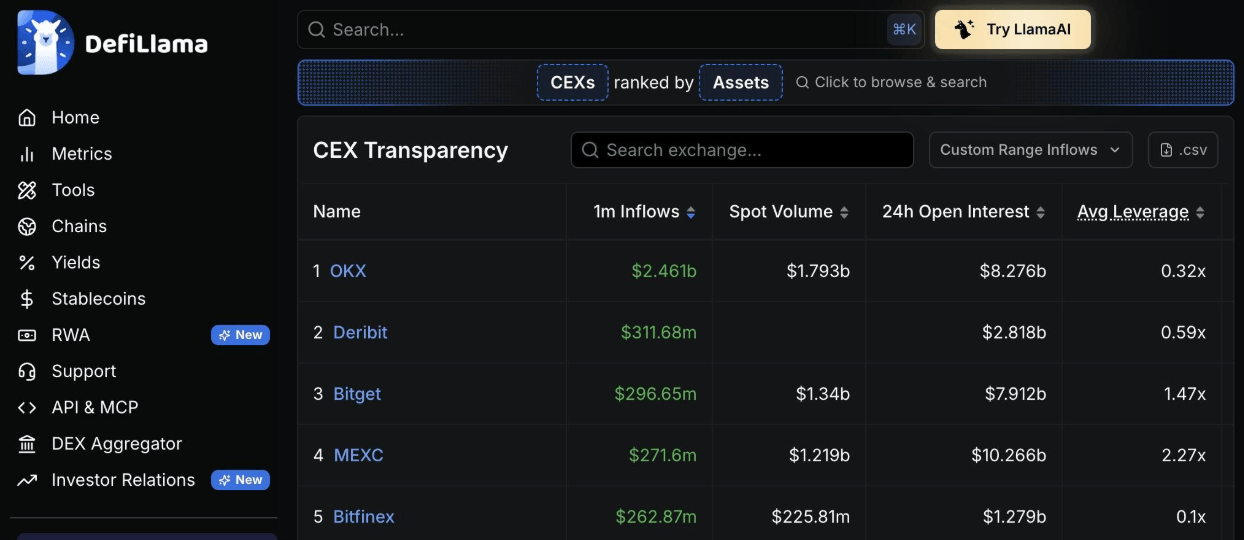Click the magnifier icon in the top search bar

point(317,30)
